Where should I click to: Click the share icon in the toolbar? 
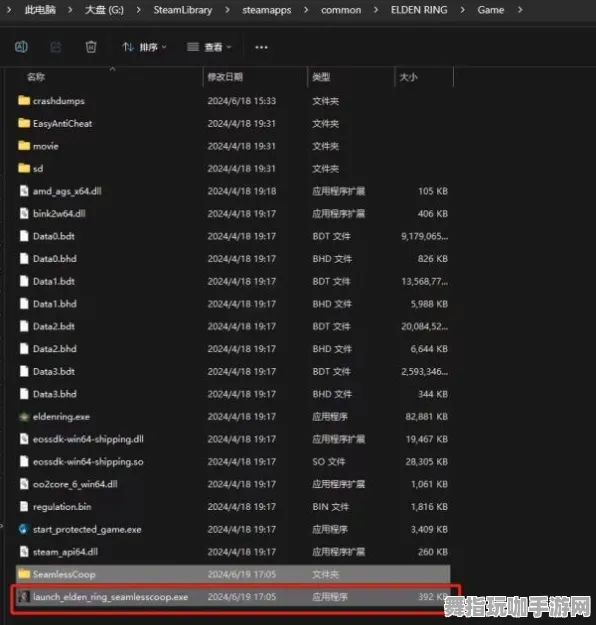56,47
